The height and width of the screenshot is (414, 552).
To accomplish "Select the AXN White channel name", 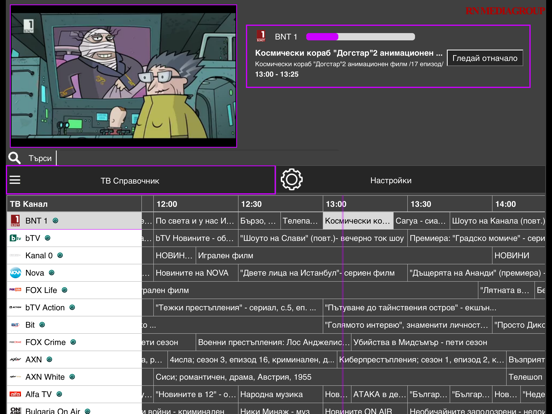I will point(45,377).
